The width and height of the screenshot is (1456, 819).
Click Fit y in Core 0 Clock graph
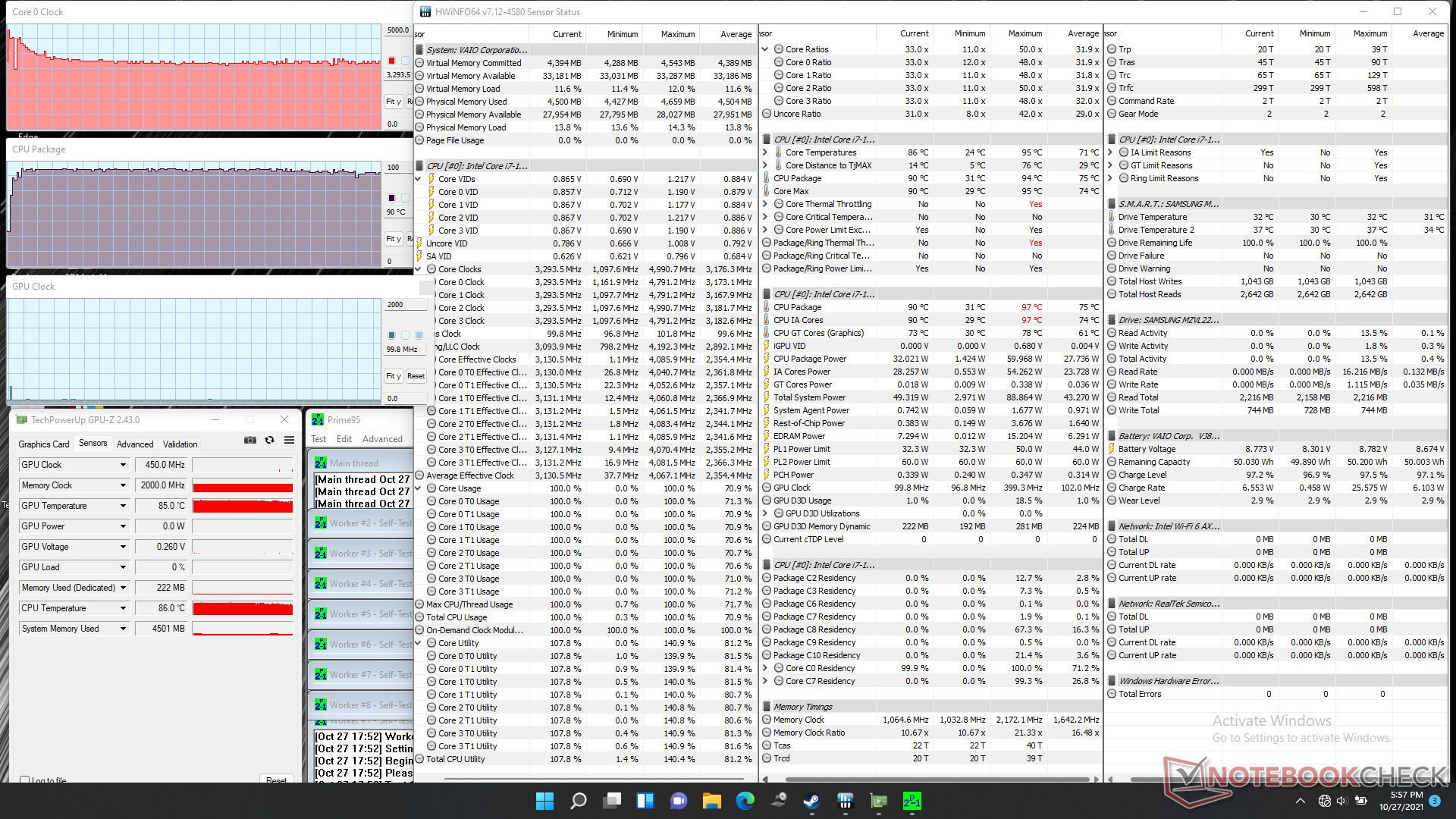[394, 102]
